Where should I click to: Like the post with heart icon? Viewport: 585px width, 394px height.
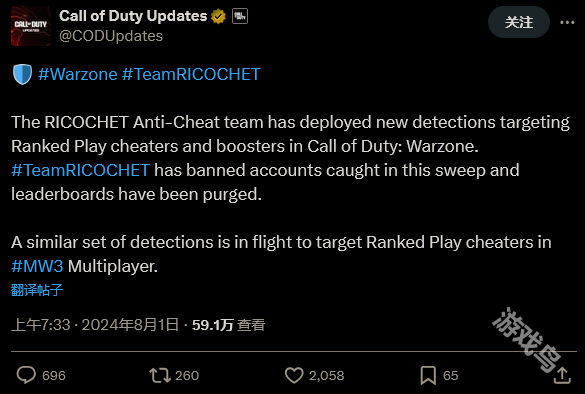pyautogui.click(x=294, y=375)
